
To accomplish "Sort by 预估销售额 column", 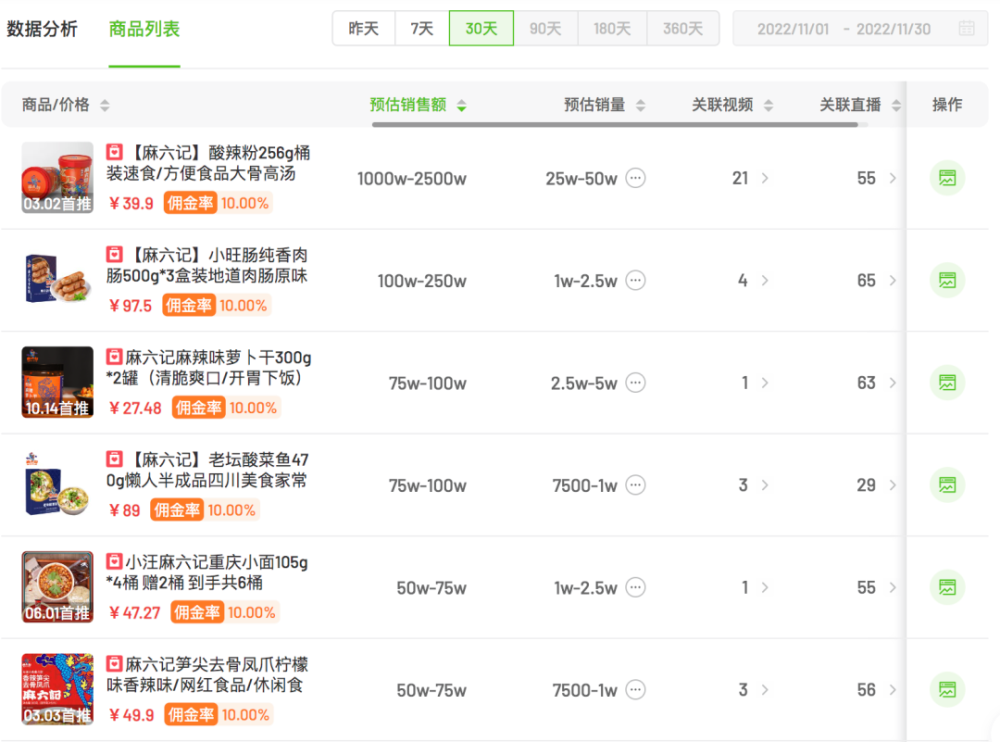I will (x=417, y=105).
